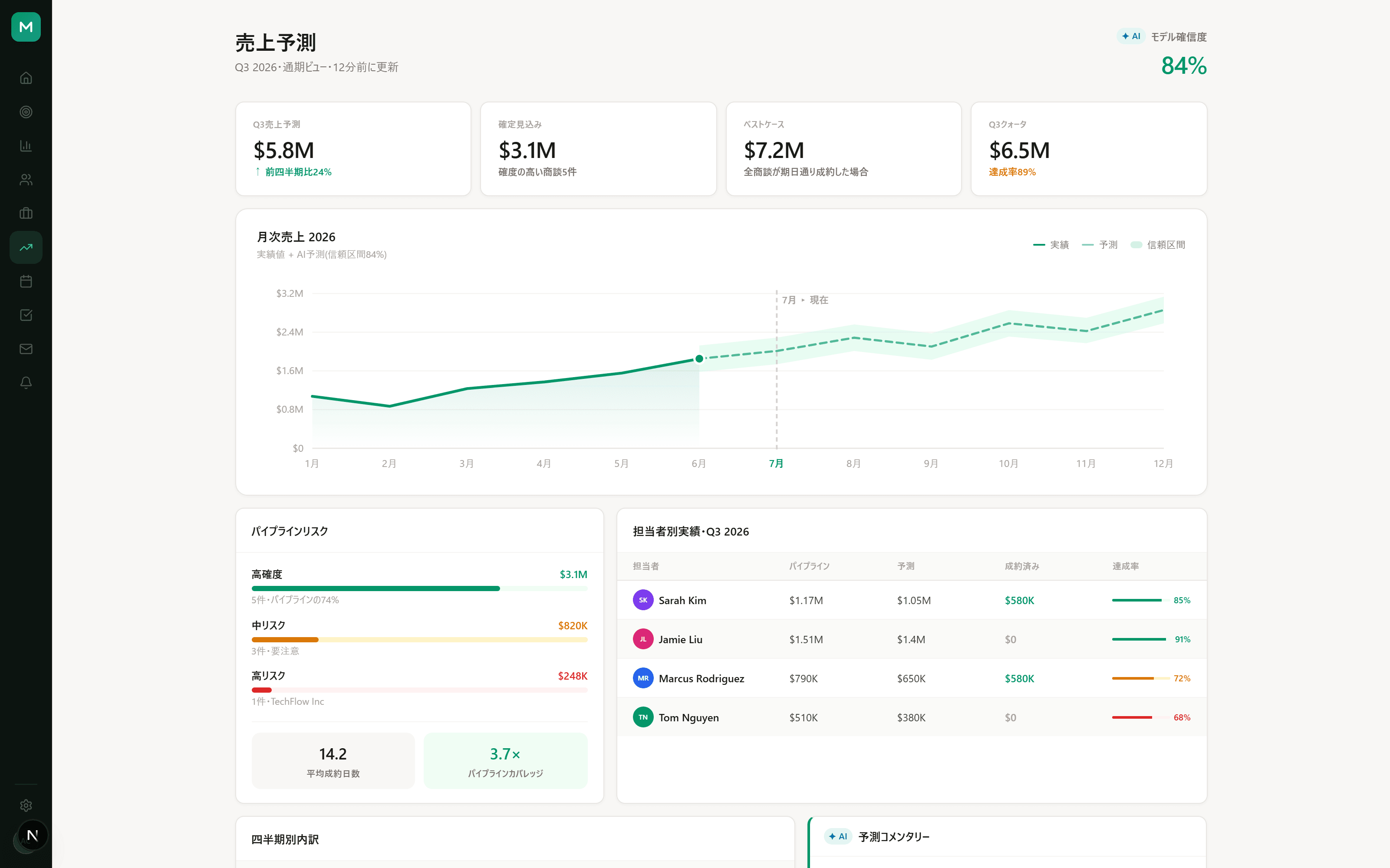Click Marcus Rodriguez's MR avatar
The height and width of the screenshot is (868, 1390).
click(x=643, y=678)
